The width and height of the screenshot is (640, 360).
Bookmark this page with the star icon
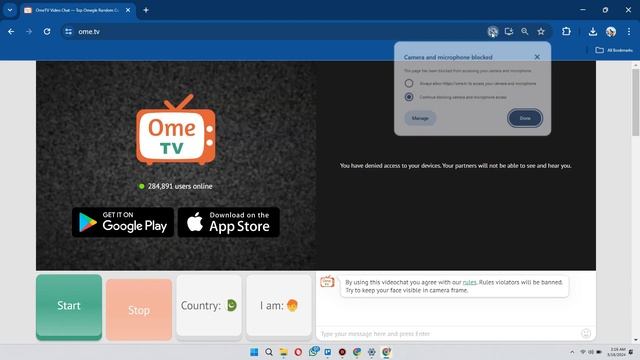coord(541,31)
